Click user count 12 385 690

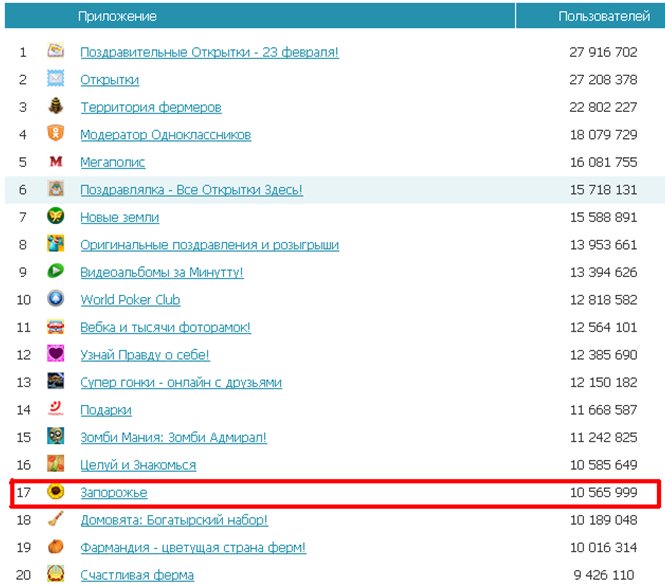(603, 355)
